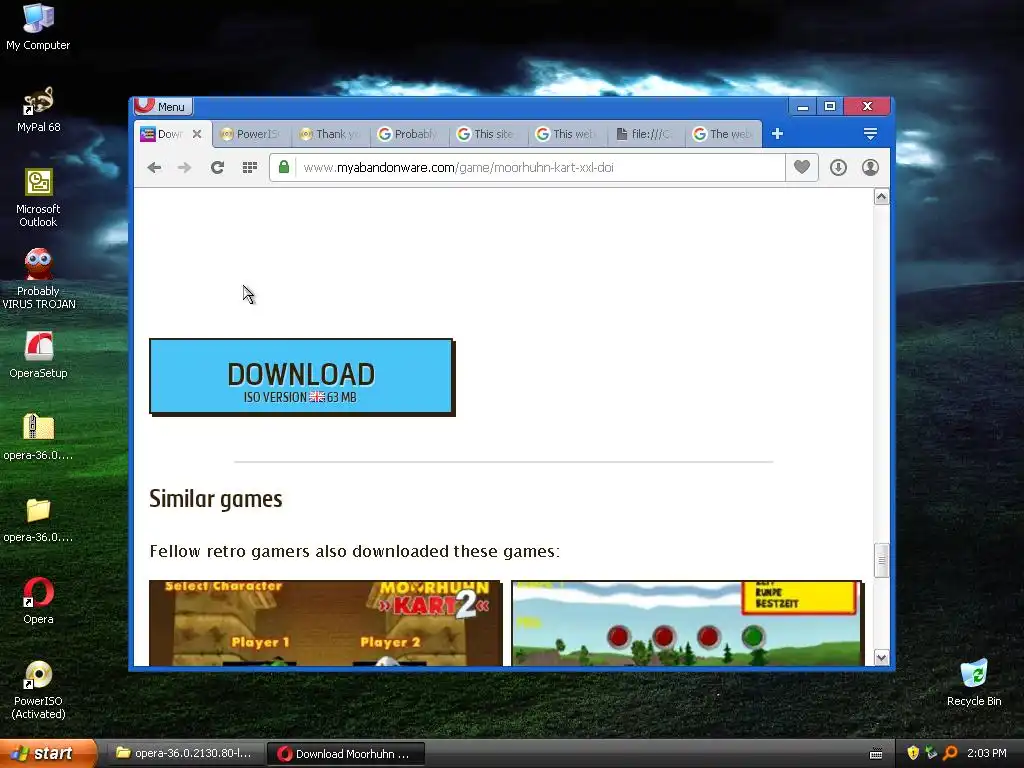Click the vertical scrollbar thumb

pyautogui.click(x=881, y=560)
